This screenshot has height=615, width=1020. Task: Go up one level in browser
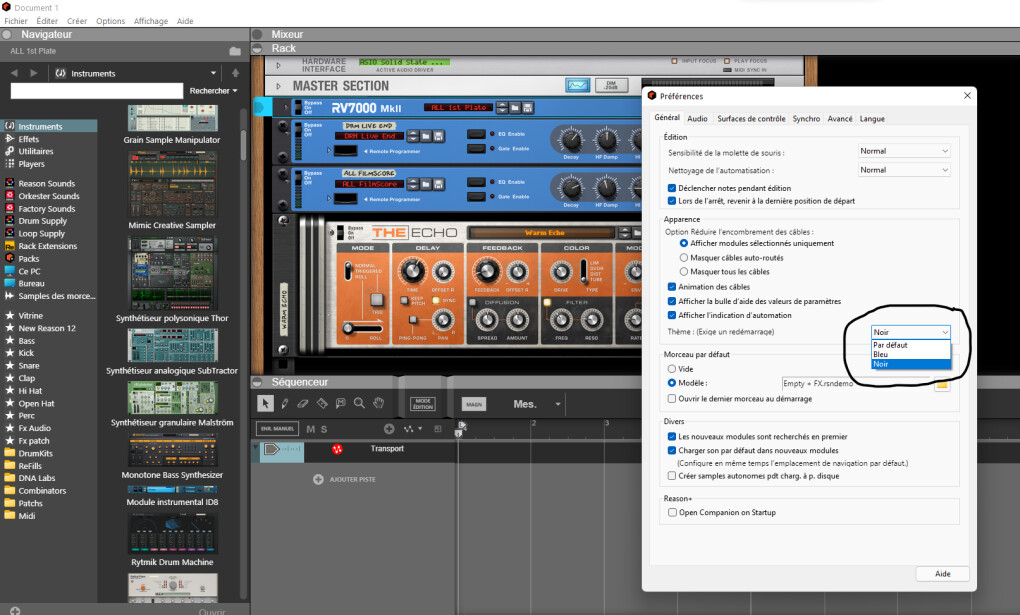[x=235, y=73]
